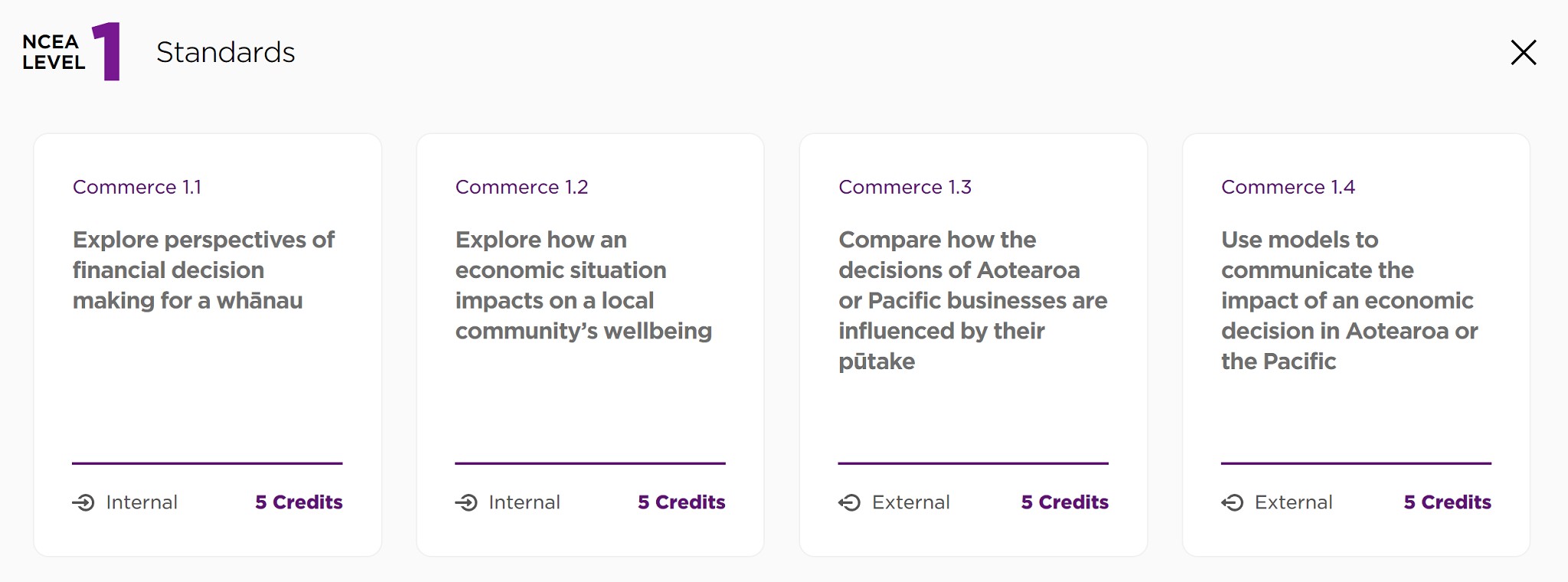Click the External icon on Commerce 1.3
Viewport: 1568px width, 582px height.
[849, 502]
